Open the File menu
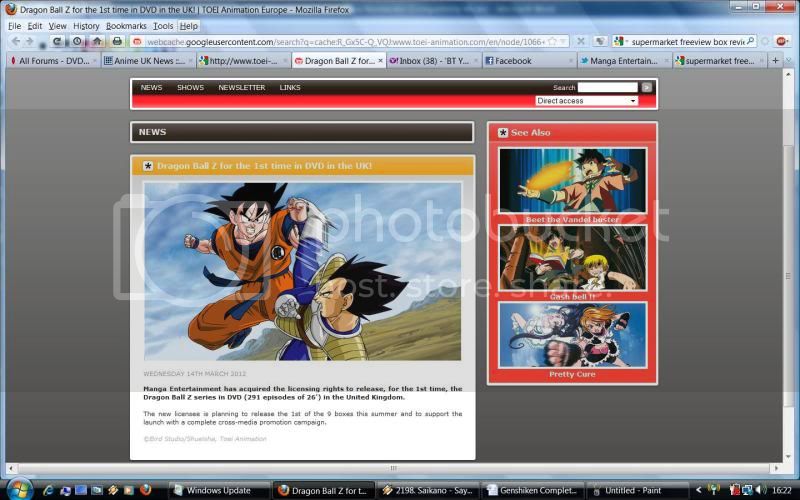800x500 pixels. point(14,26)
